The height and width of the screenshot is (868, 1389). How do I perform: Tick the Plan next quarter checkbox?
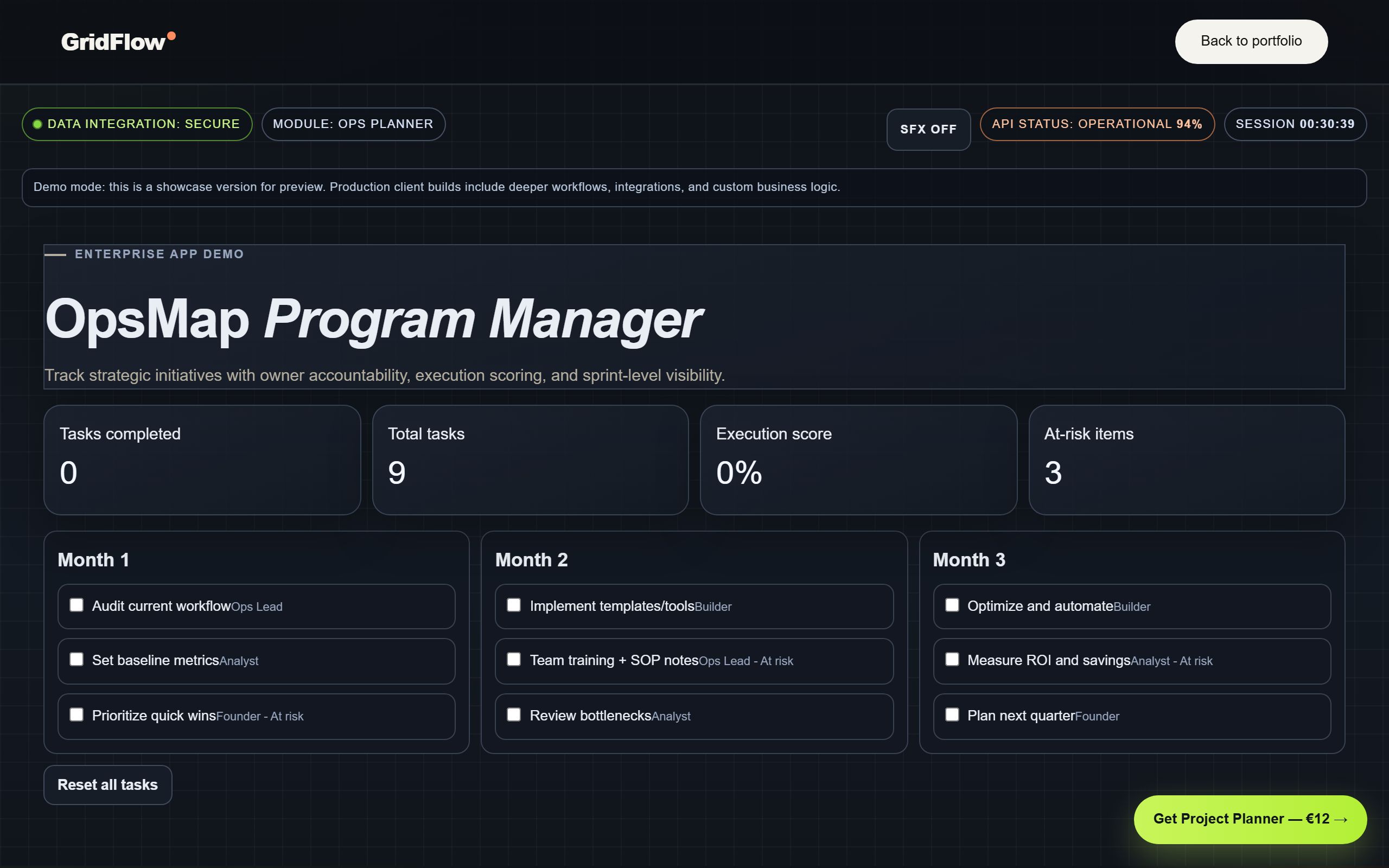click(952, 714)
